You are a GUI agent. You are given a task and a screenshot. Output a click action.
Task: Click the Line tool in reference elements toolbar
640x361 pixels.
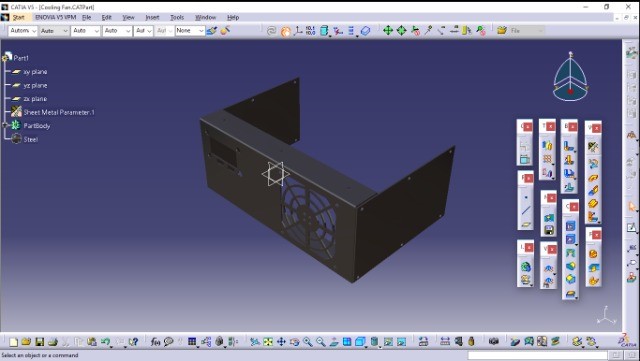pyautogui.click(x=526, y=211)
